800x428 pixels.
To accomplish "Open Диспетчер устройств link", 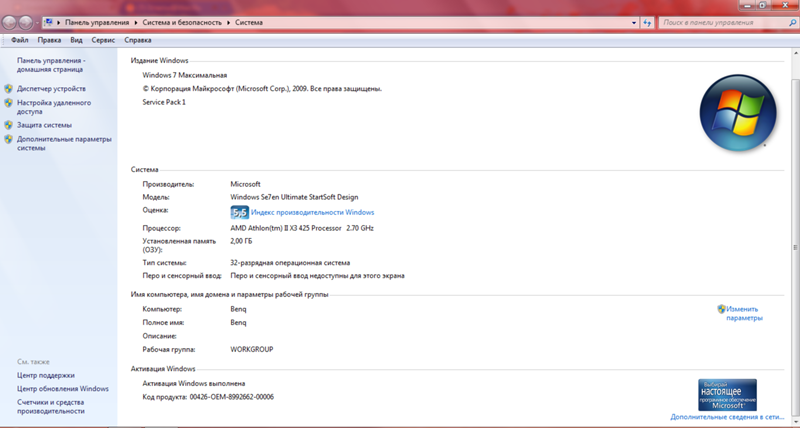I will coord(51,88).
